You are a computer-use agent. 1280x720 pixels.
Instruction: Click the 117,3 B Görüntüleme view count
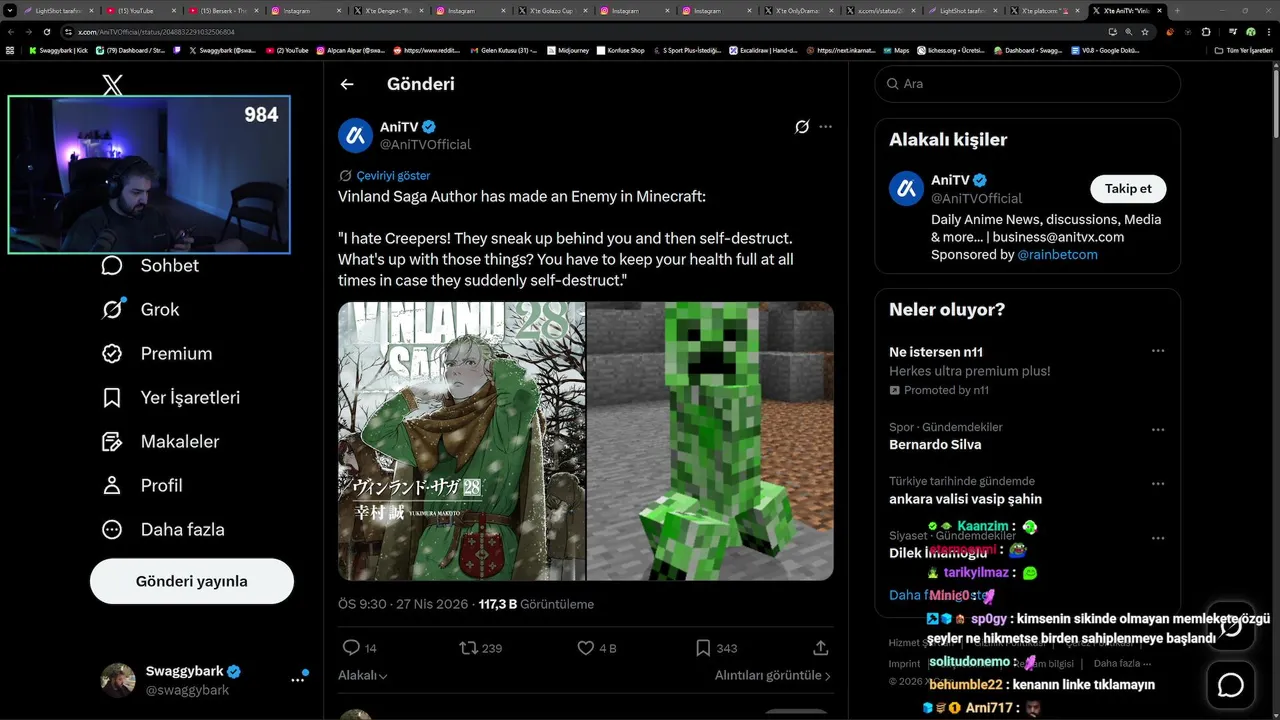coord(536,604)
